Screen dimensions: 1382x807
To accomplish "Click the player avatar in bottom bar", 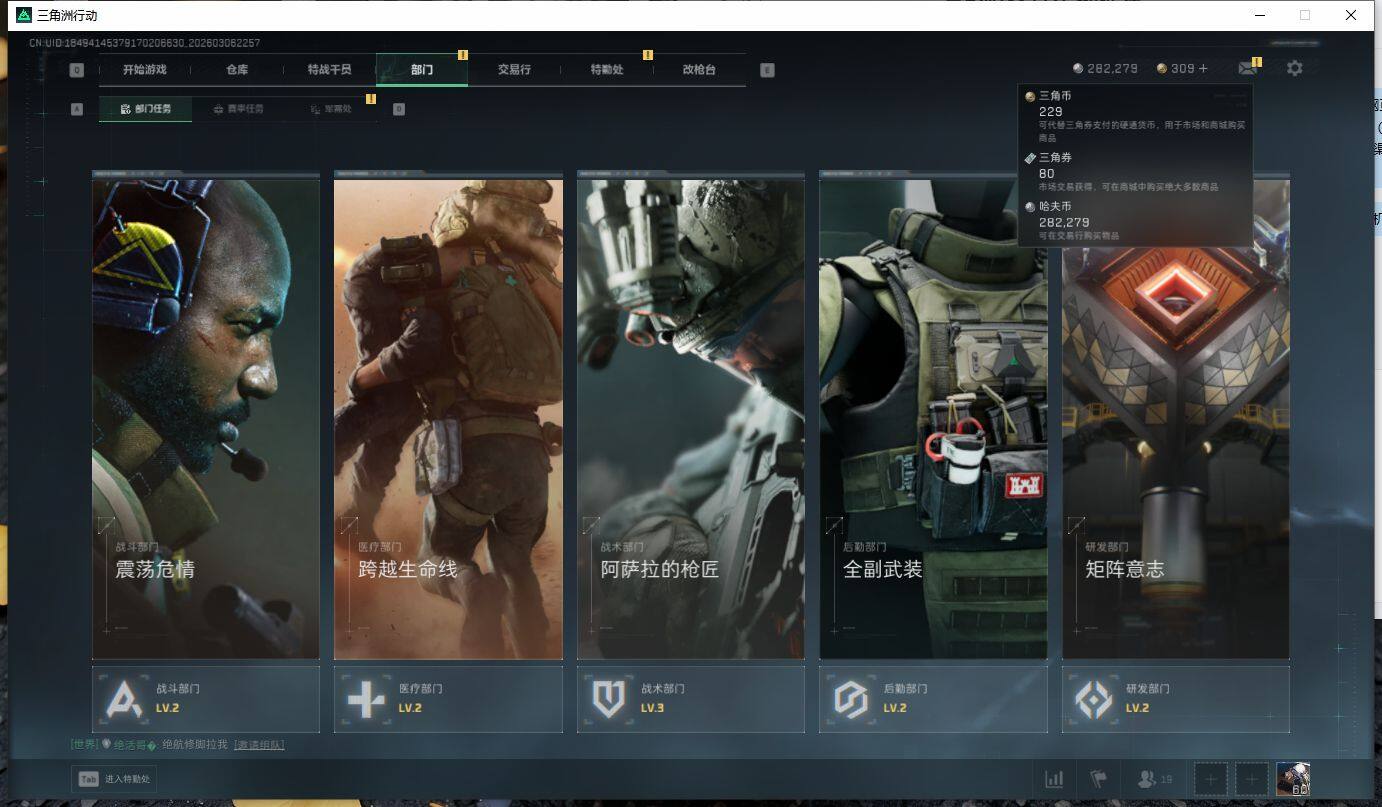I will coord(1293,779).
